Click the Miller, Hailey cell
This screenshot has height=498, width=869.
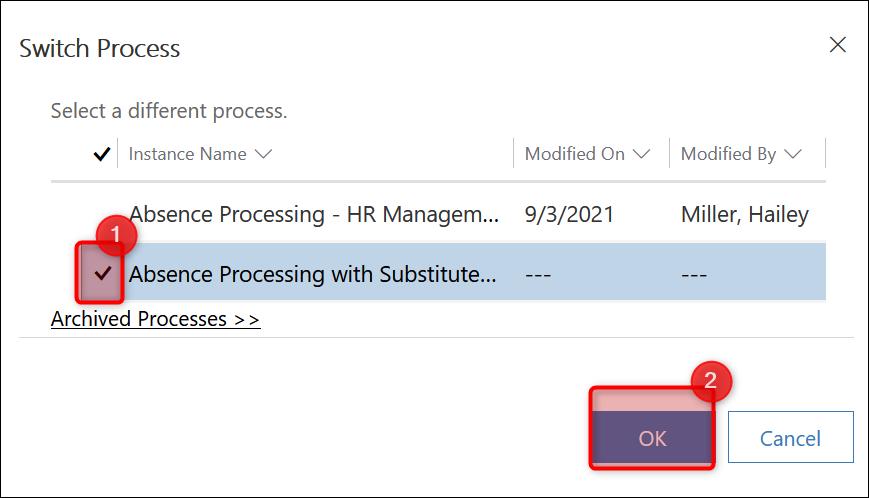745,214
